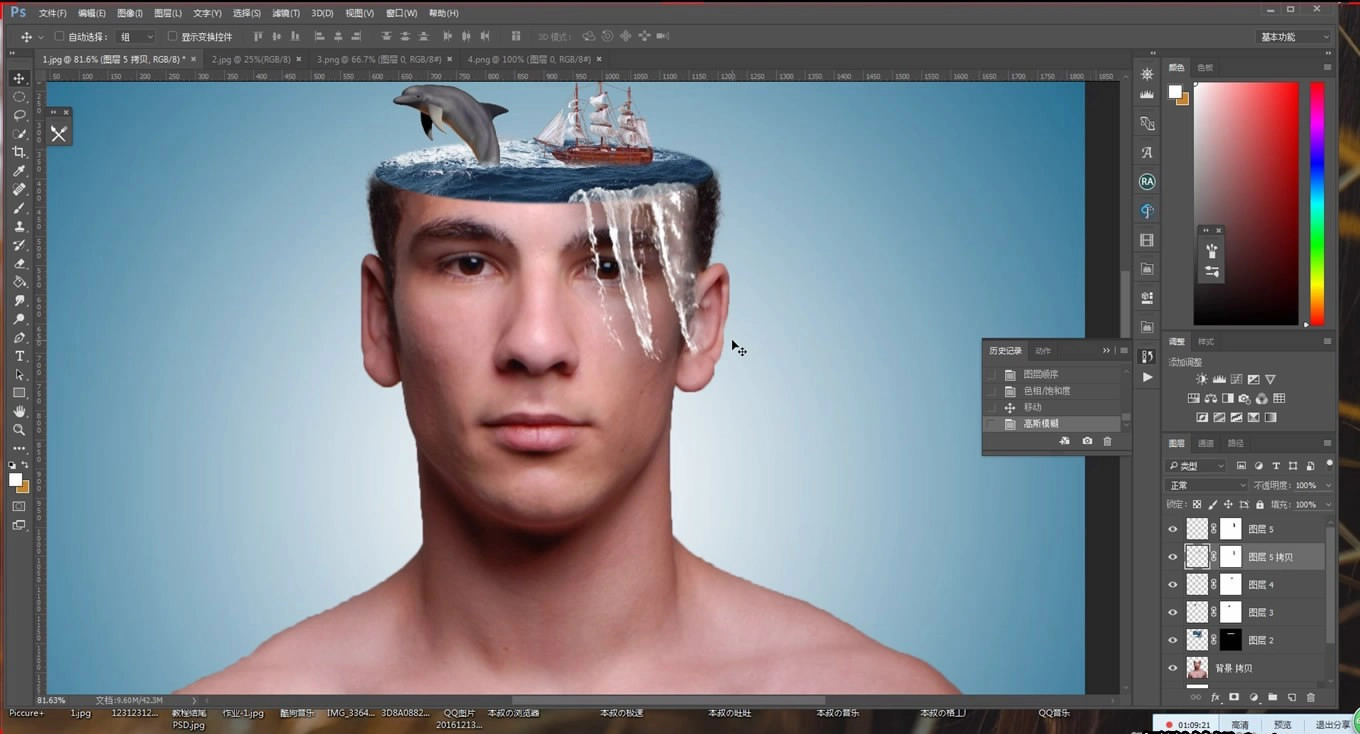Open the 基本功能 workspace dropdown

pos(1294,37)
